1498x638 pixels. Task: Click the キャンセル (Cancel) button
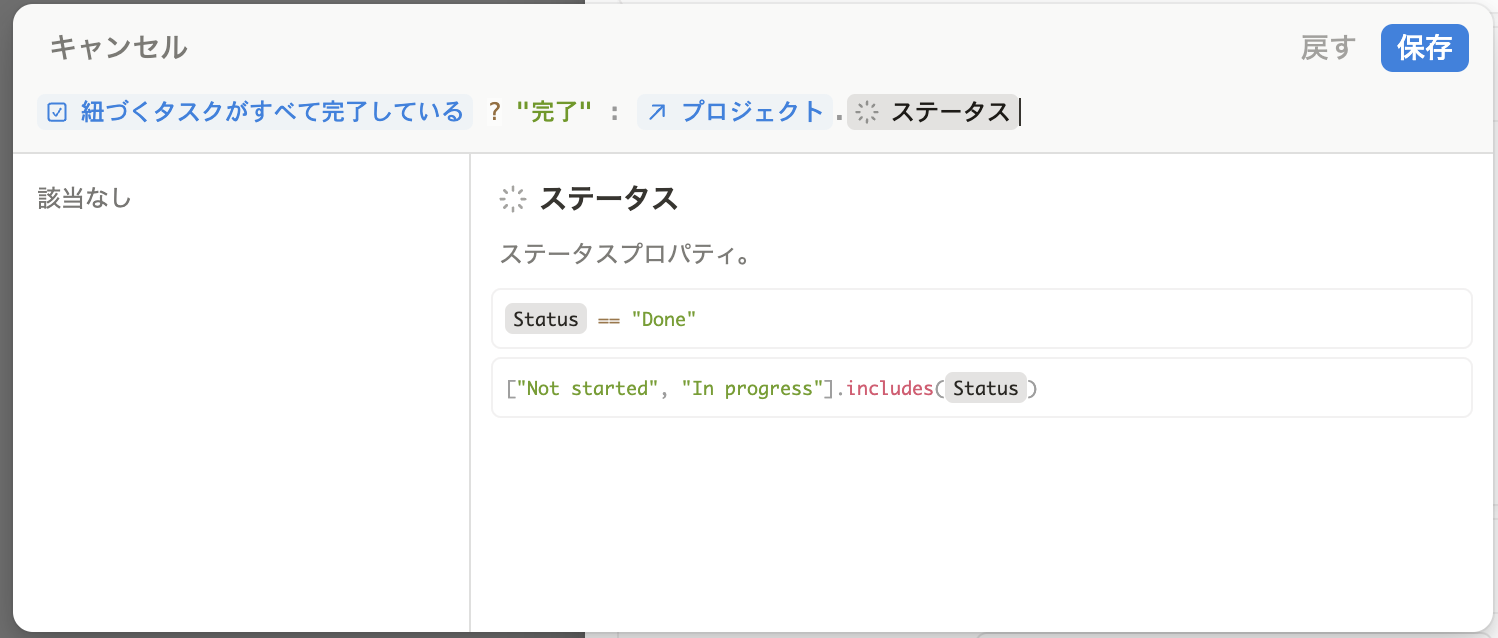118,47
